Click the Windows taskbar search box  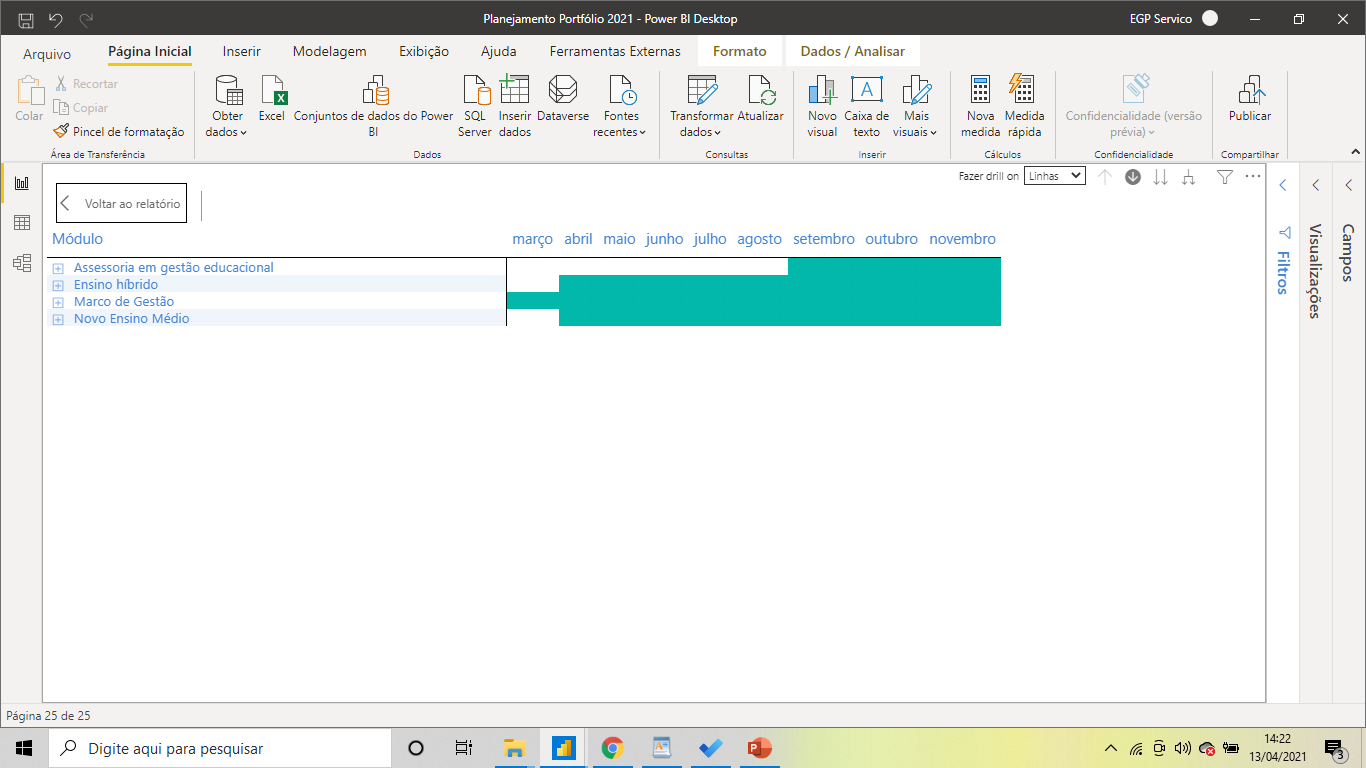coord(219,748)
